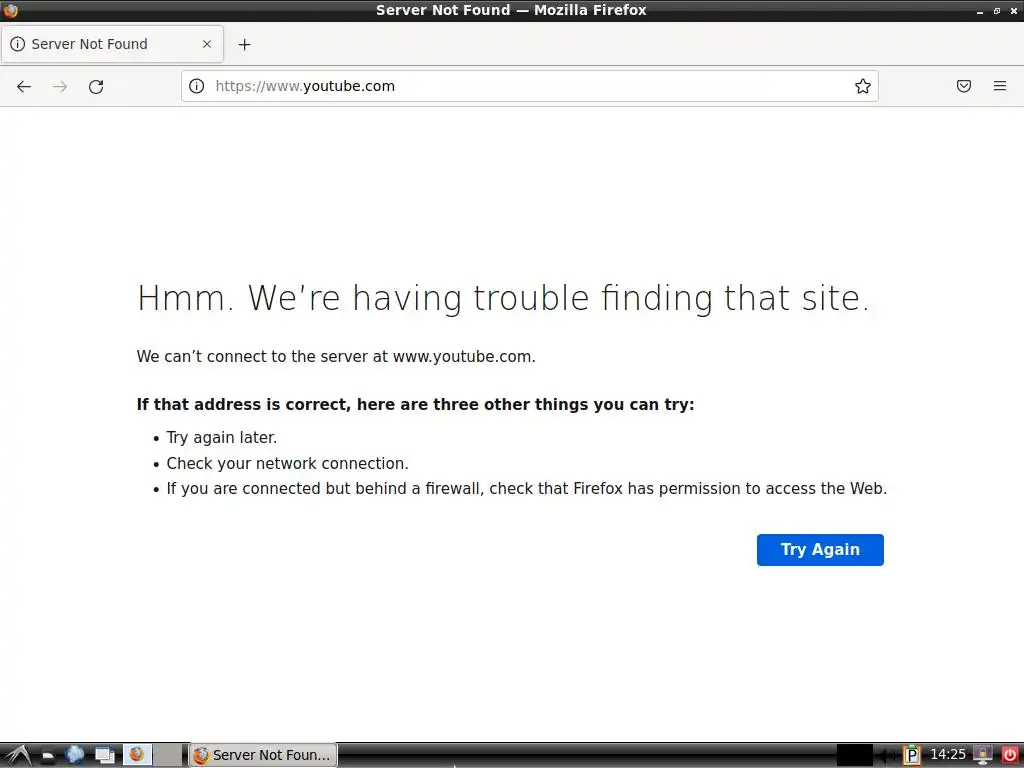Show desktop via taskbar windows icon
The width and height of the screenshot is (1024, 768).
[104, 756]
